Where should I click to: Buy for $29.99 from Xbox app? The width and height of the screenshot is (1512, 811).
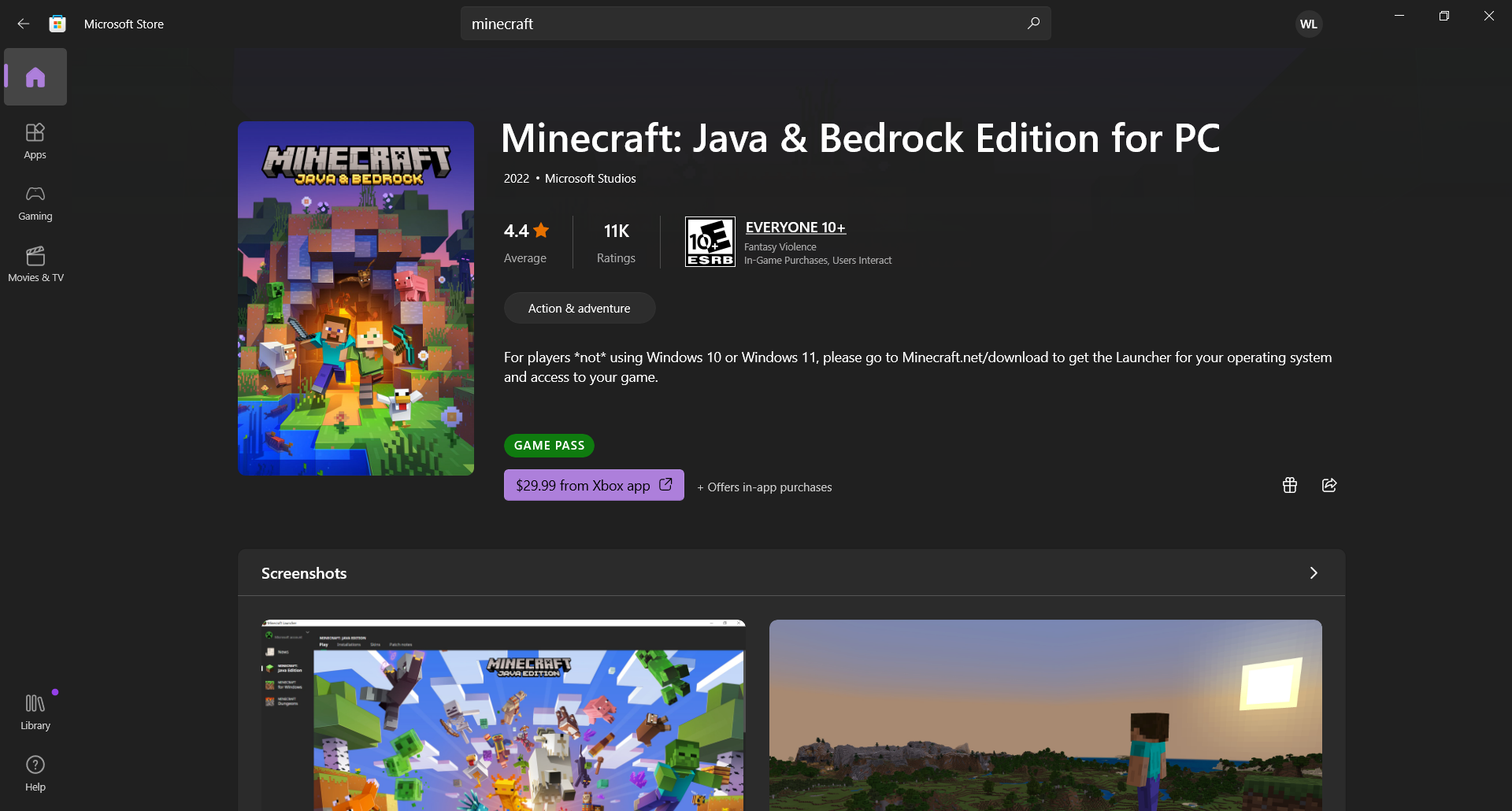(x=594, y=485)
